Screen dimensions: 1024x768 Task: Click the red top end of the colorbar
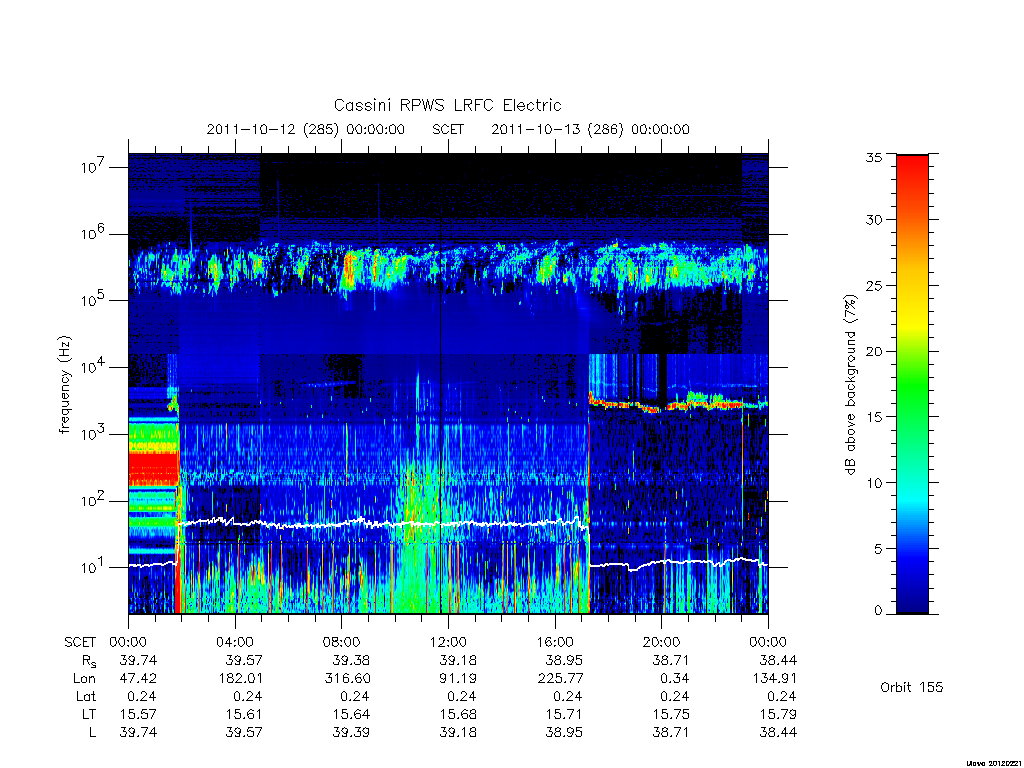click(x=912, y=167)
